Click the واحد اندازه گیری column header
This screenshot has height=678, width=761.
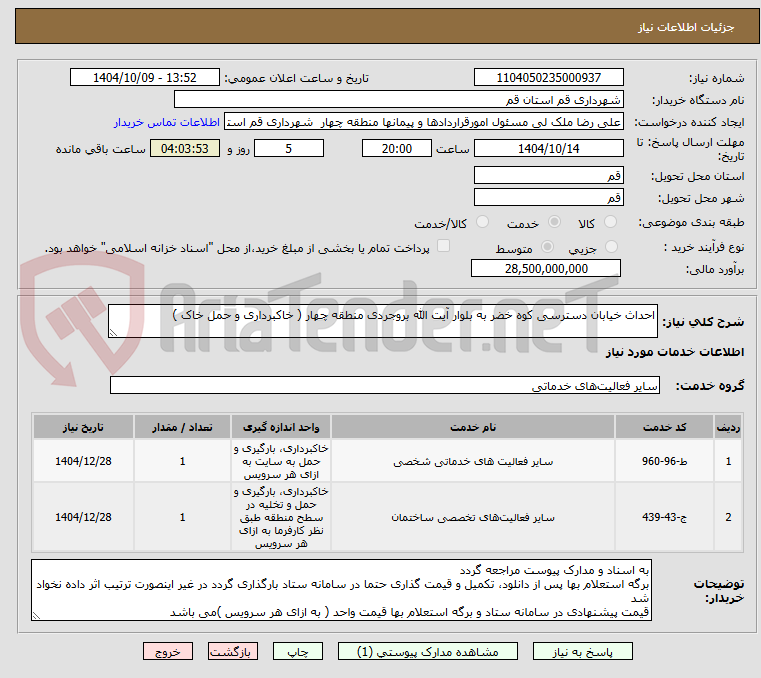coord(281,427)
